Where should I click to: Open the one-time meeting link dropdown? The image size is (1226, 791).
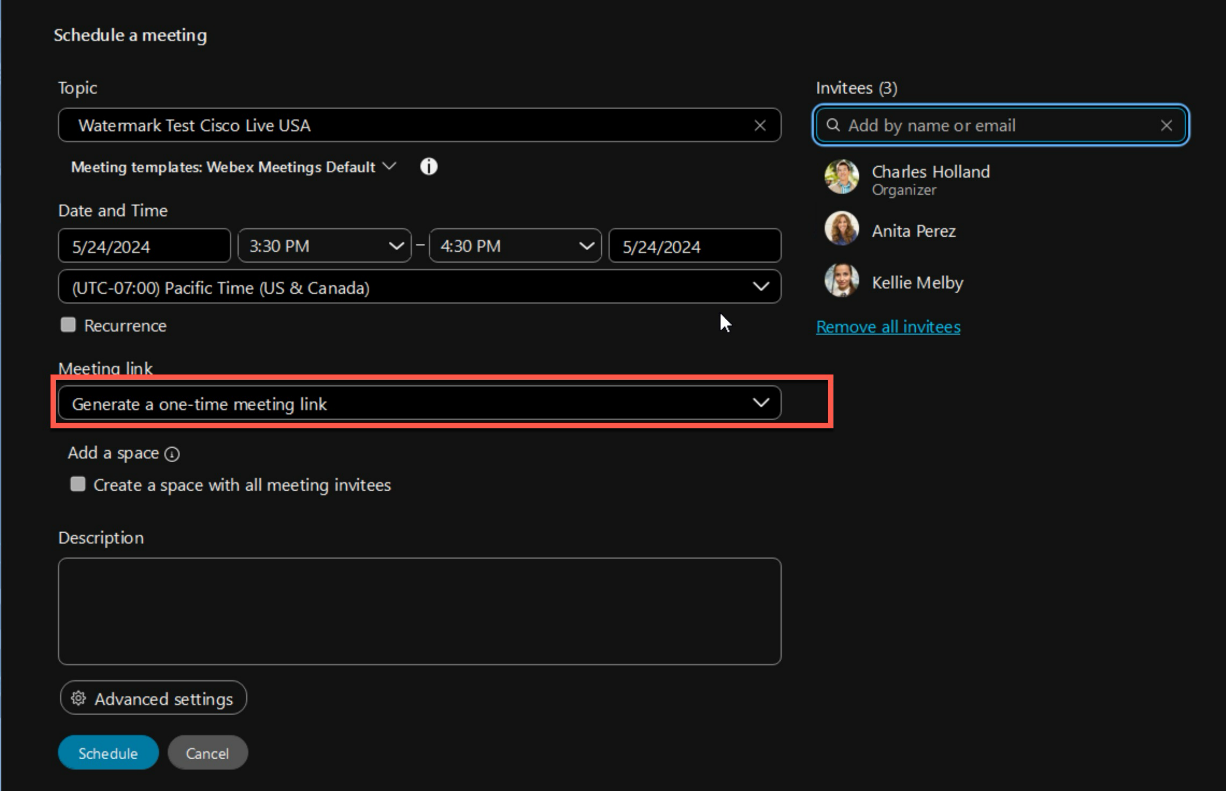pos(419,403)
